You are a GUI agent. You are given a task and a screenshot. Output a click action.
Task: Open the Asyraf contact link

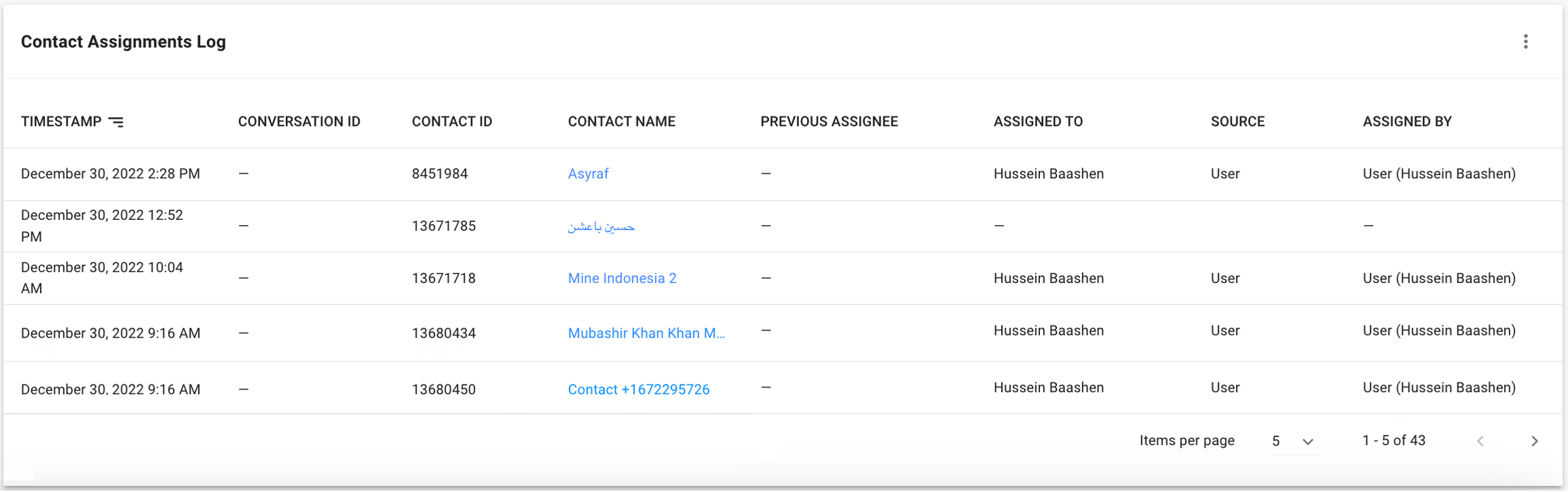pyautogui.click(x=588, y=174)
